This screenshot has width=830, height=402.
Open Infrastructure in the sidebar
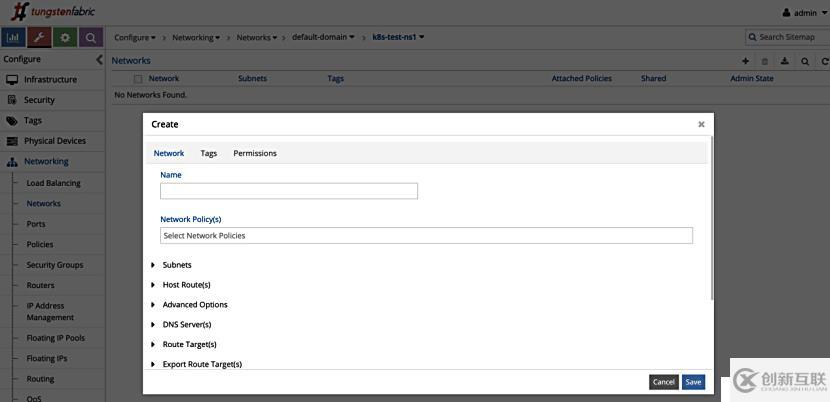tap(50, 79)
